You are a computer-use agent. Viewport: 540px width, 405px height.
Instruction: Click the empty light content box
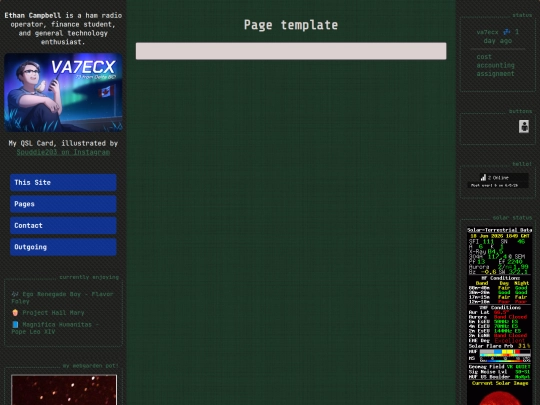(x=291, y=51)
